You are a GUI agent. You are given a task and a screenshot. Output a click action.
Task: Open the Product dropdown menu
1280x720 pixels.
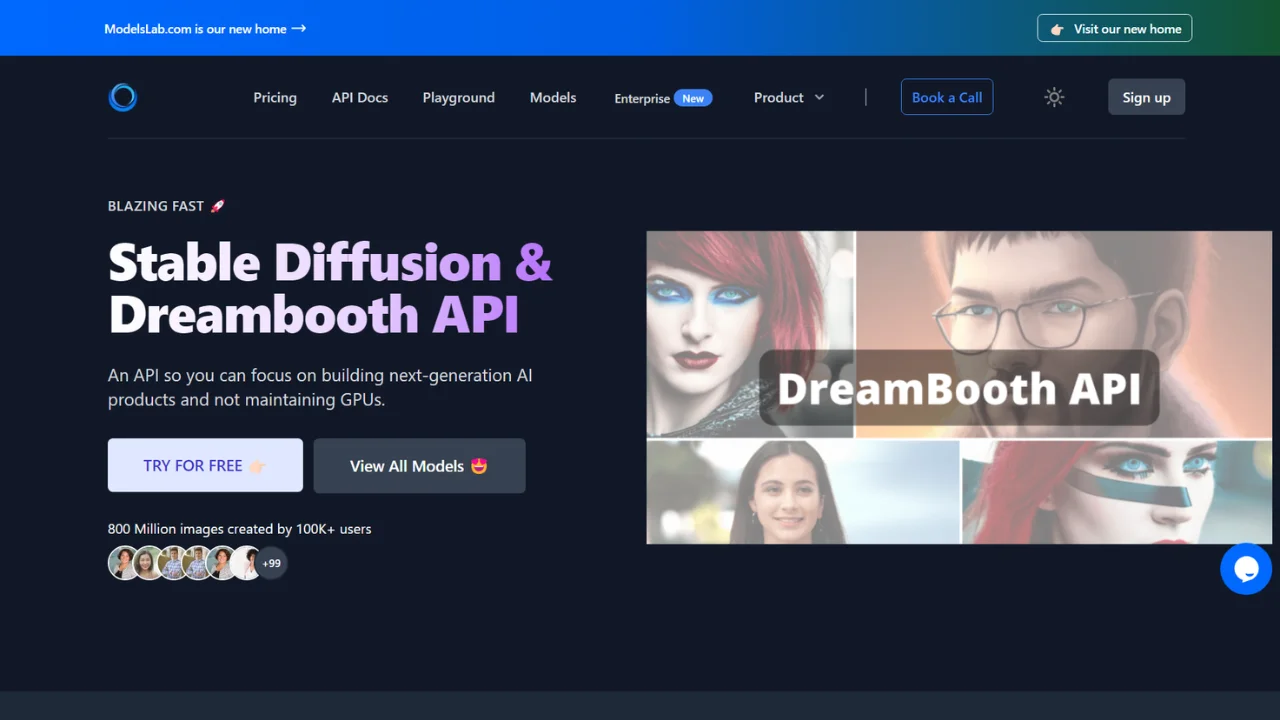pyautogui.click(x=779, y=97)
